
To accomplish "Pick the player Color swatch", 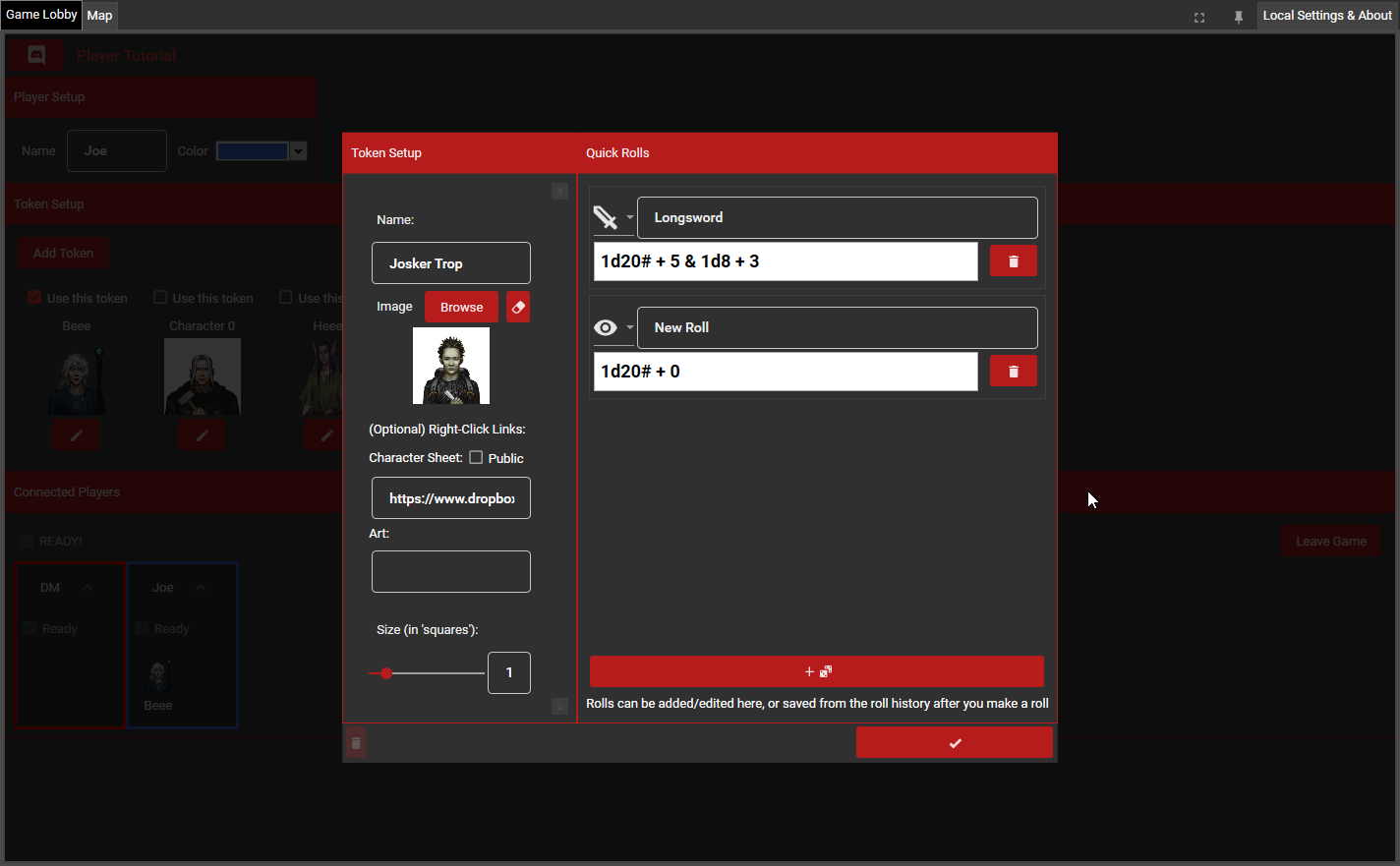I will (253, 151).
